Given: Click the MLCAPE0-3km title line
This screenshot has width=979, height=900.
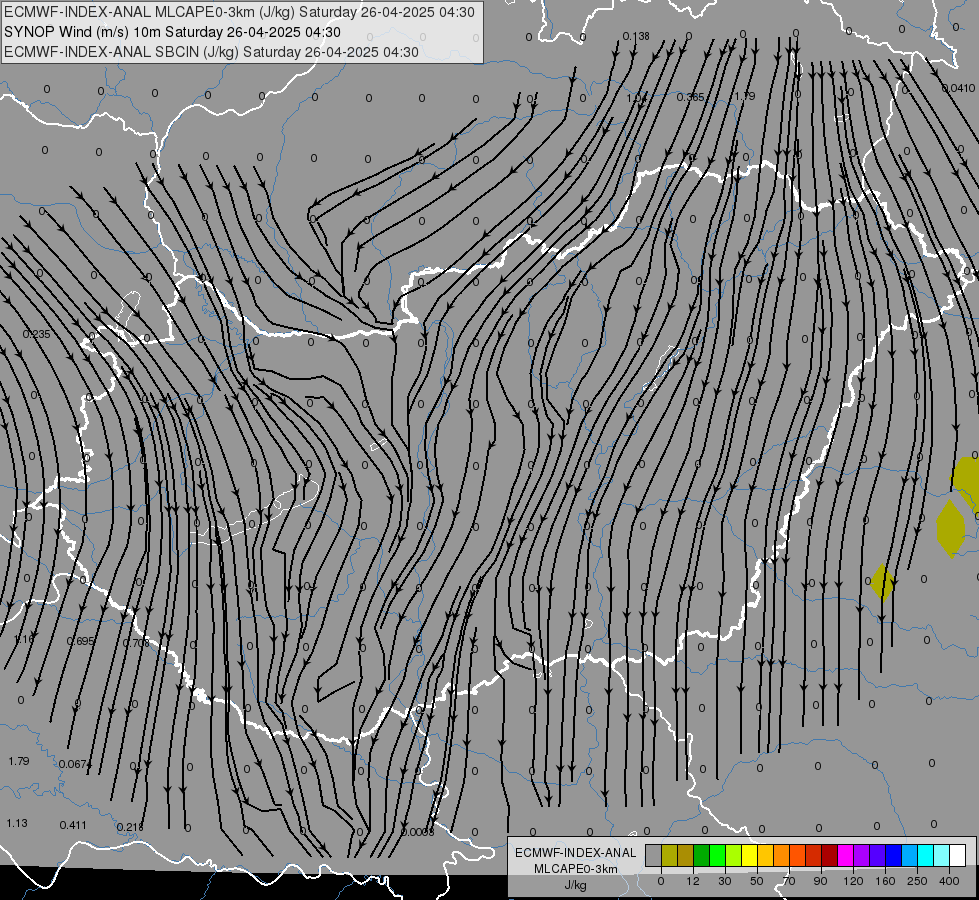Looking at the screenshot, I should [239, 12].
